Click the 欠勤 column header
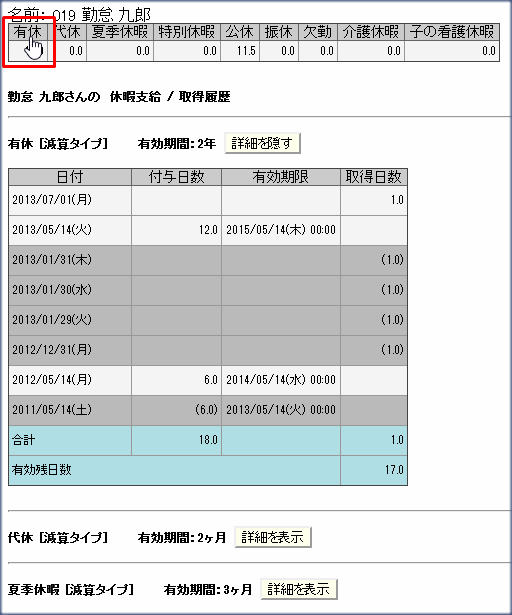This screenshot has height=615, width=512. 318,32
